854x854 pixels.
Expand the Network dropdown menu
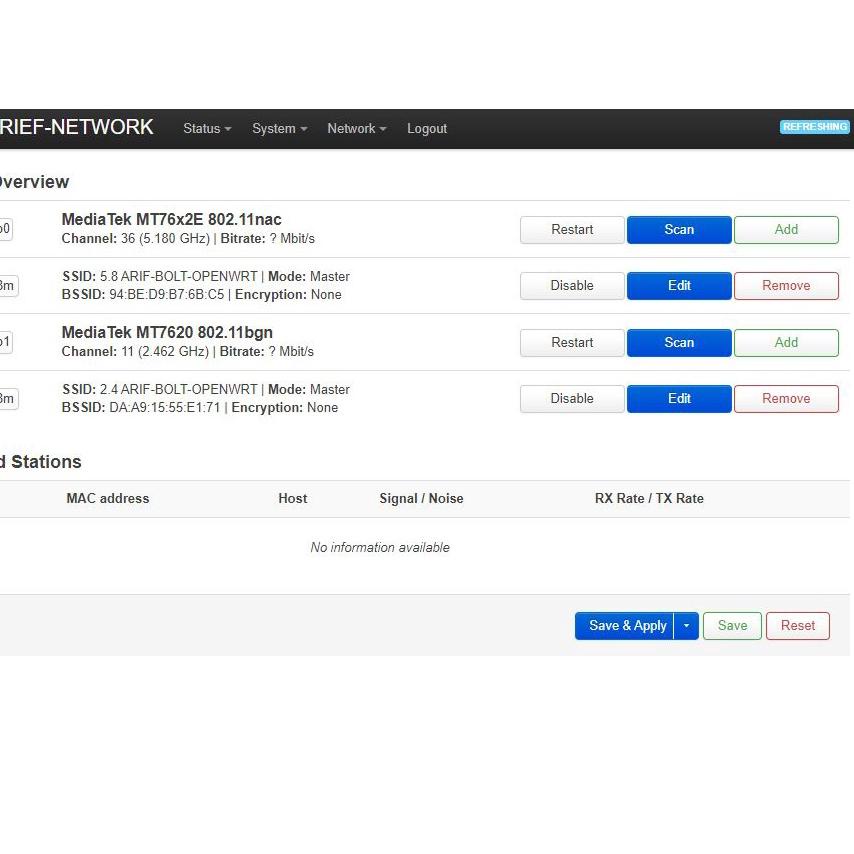356,128
